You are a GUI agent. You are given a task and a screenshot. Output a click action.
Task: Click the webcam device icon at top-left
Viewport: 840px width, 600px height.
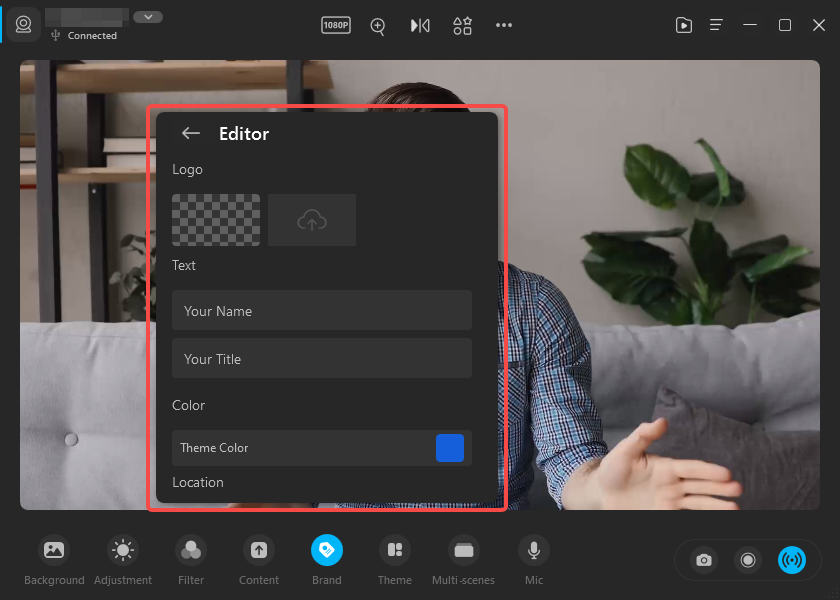click(x=23, y=24)
